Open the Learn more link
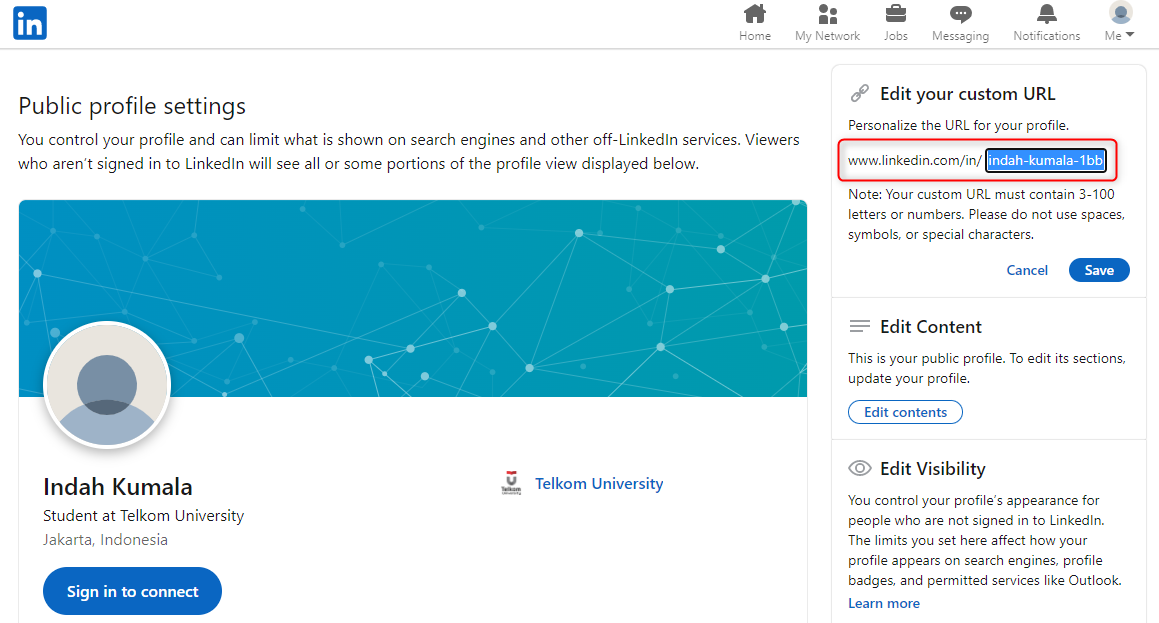This screenshot has width=1159, height=623. (x=883, y=603)
